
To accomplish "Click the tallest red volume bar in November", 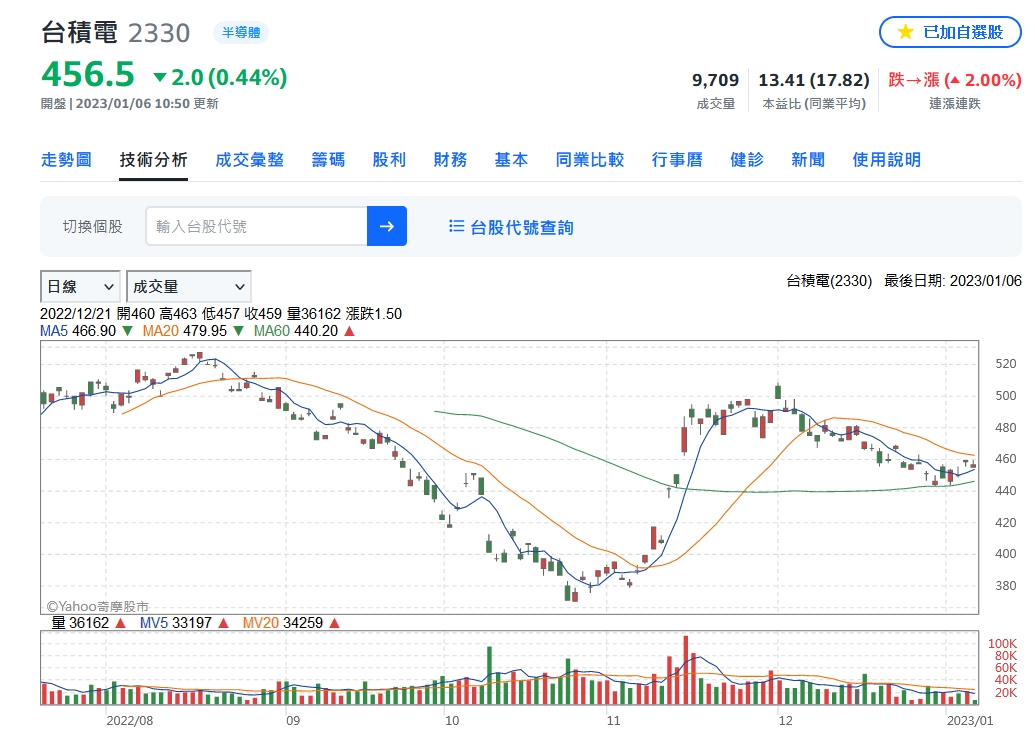I will coord(686,670).
